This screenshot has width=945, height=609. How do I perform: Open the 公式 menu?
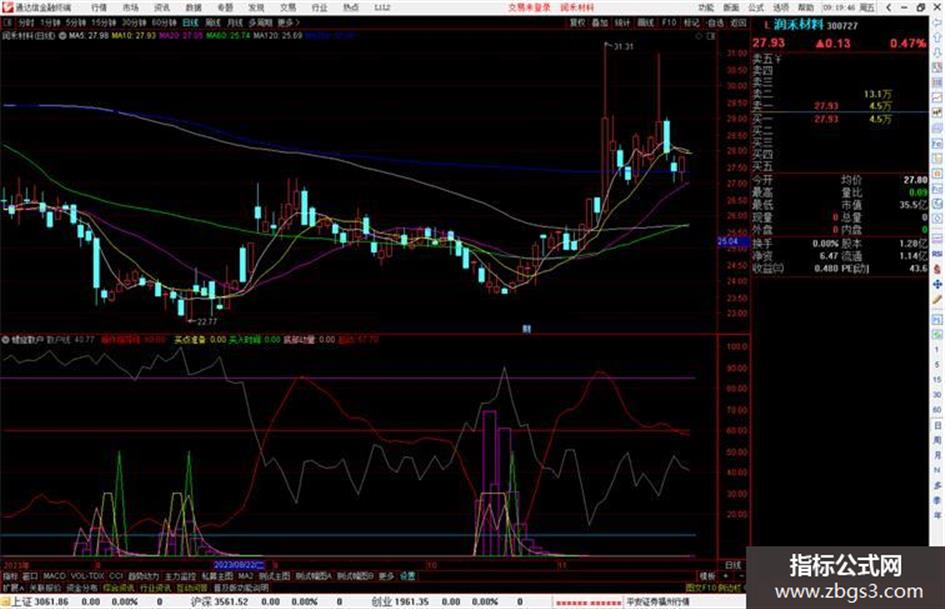[756, 7]
